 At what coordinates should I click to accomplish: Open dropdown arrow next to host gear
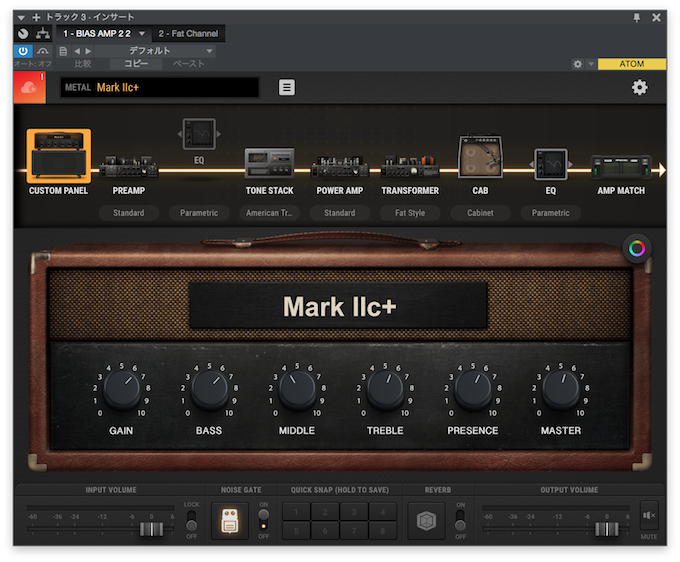[x=591, y=64]
